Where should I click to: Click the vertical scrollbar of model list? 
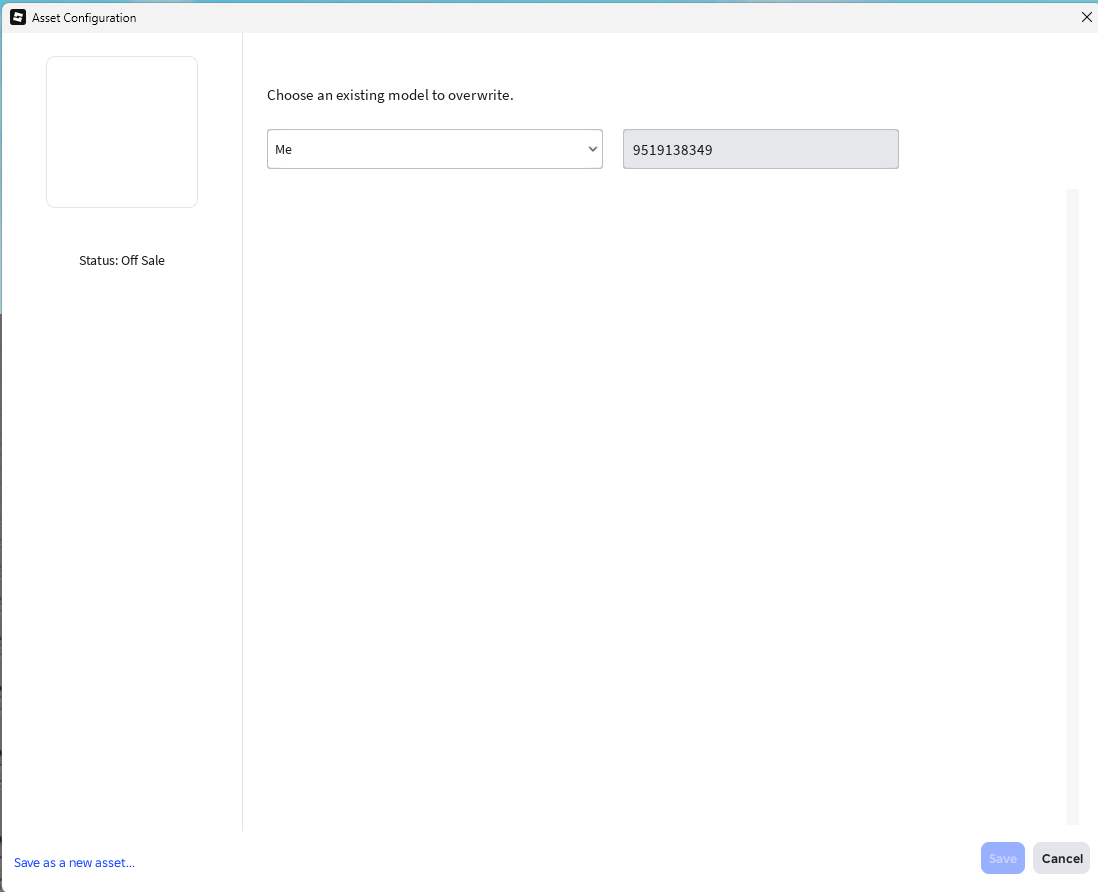pos(1073,507)
